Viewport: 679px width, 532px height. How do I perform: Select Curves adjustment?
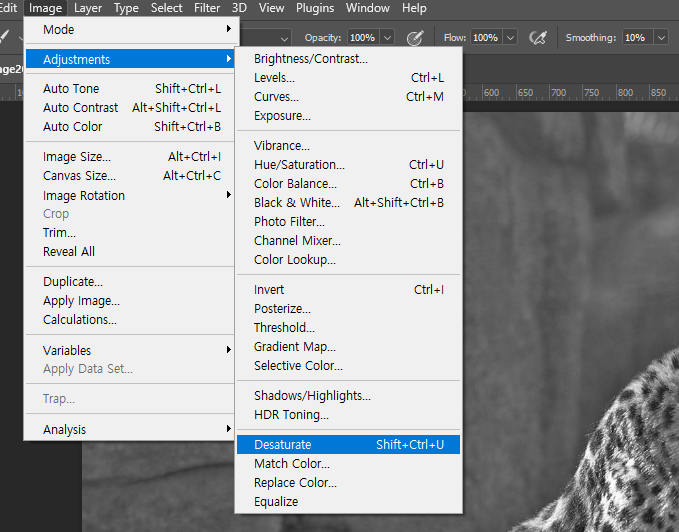pos(348,97)
